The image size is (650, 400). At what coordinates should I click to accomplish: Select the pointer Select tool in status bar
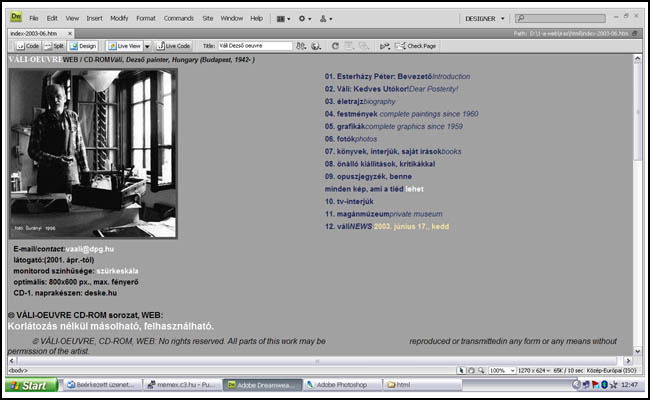(461, 371)
